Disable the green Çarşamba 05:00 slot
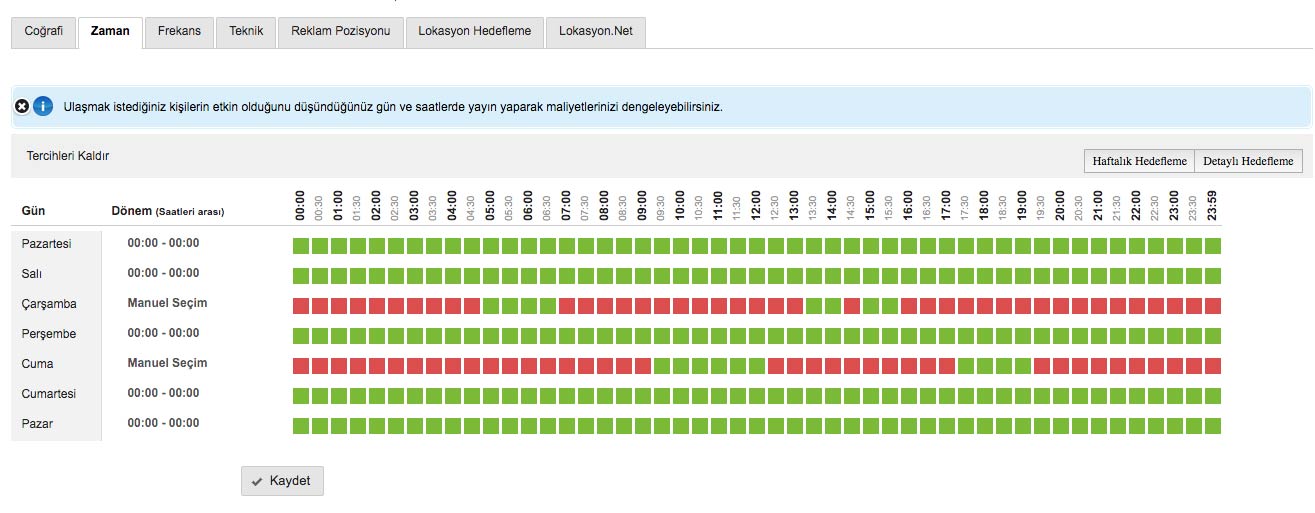Viewport: 1315px width, 513px height. tap(491, 306)
